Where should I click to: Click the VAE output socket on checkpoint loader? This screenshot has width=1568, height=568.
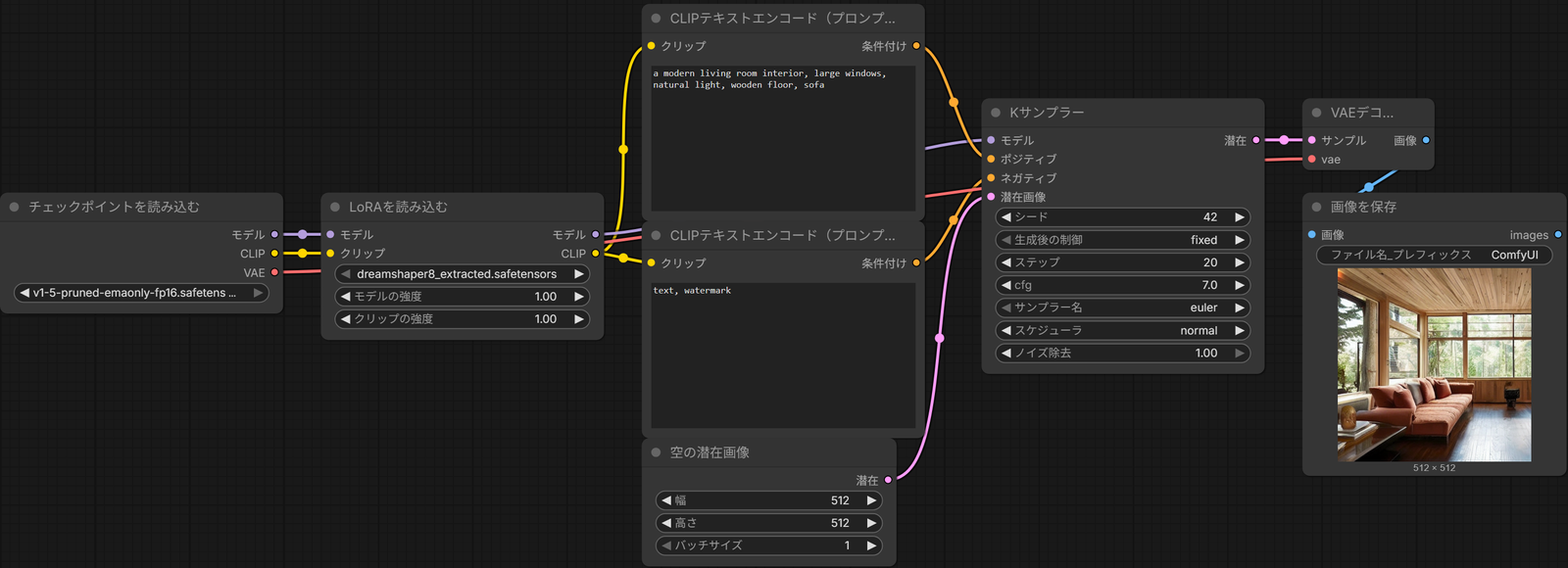tap(274, 272)
